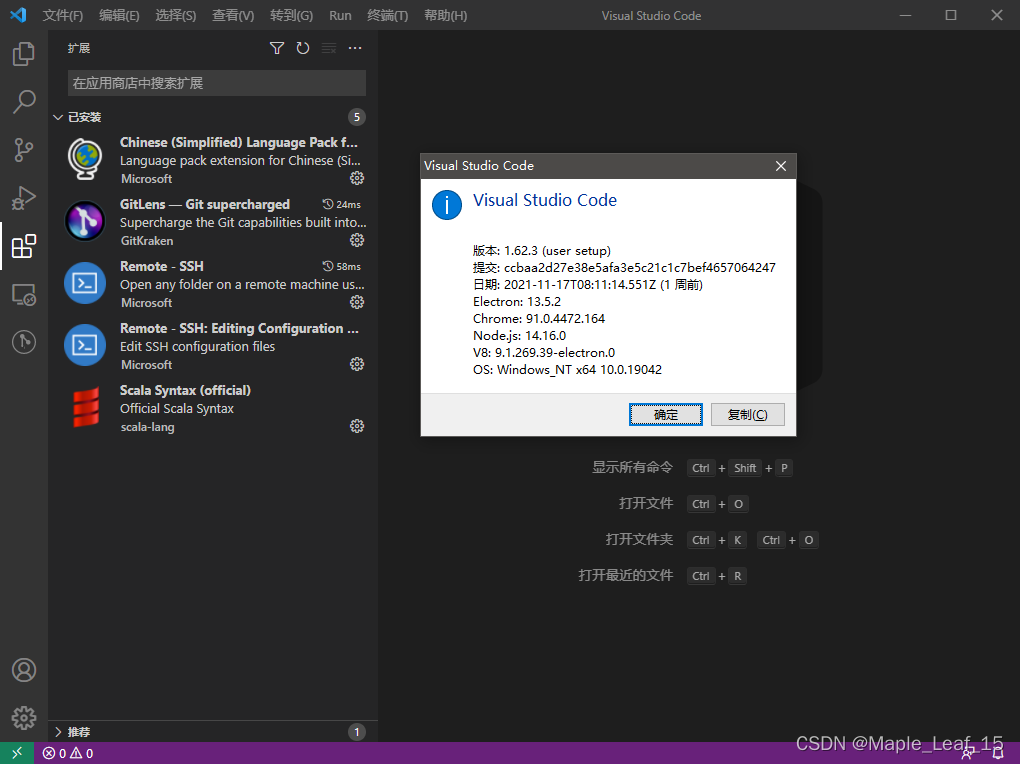The width and height of the screenshot is (1020, 764).
Task: Manage Chinese Language Pack extension gear
Action: 357,178
